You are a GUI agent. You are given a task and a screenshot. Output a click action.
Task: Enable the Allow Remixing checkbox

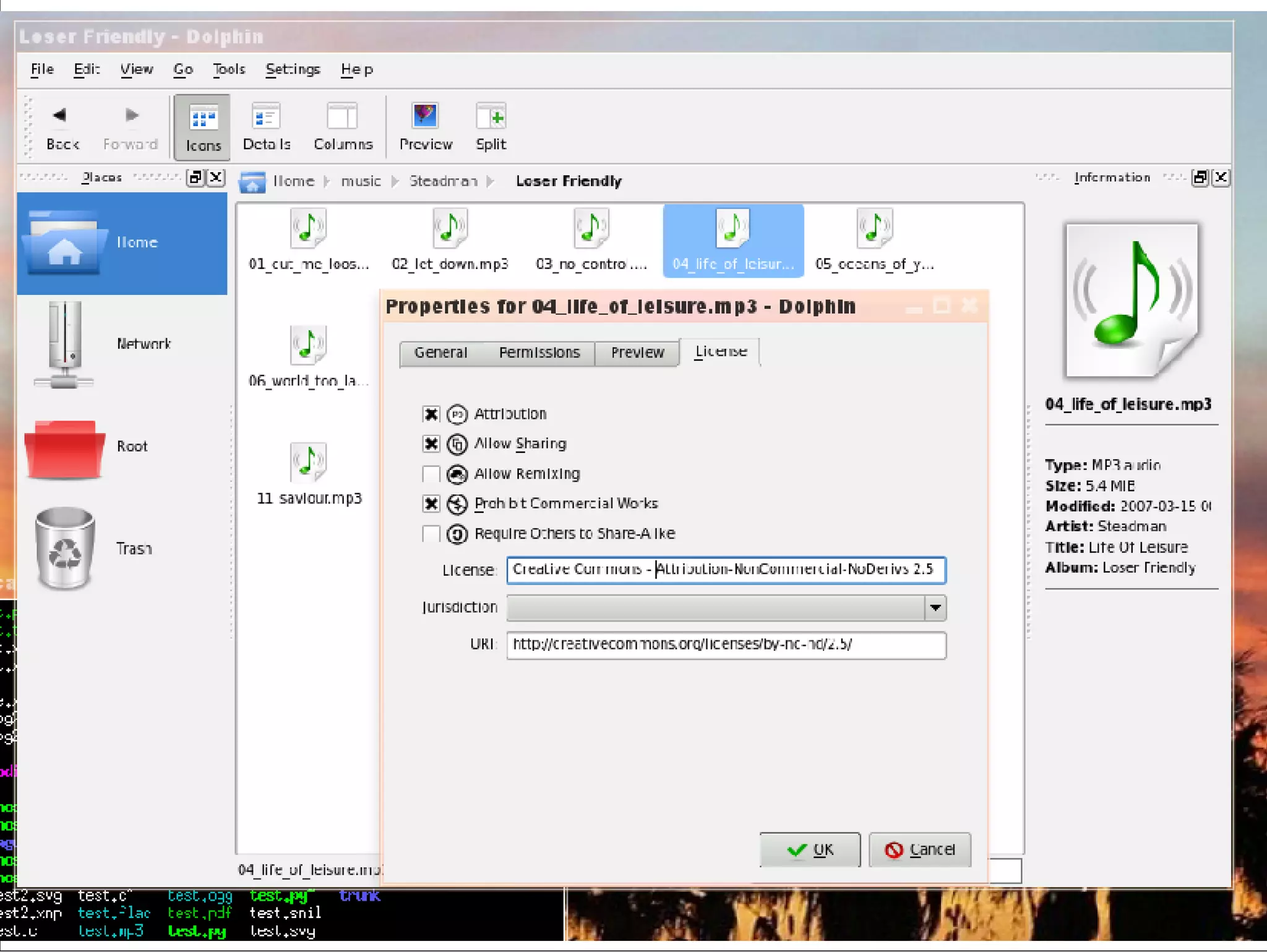(431, 474)
